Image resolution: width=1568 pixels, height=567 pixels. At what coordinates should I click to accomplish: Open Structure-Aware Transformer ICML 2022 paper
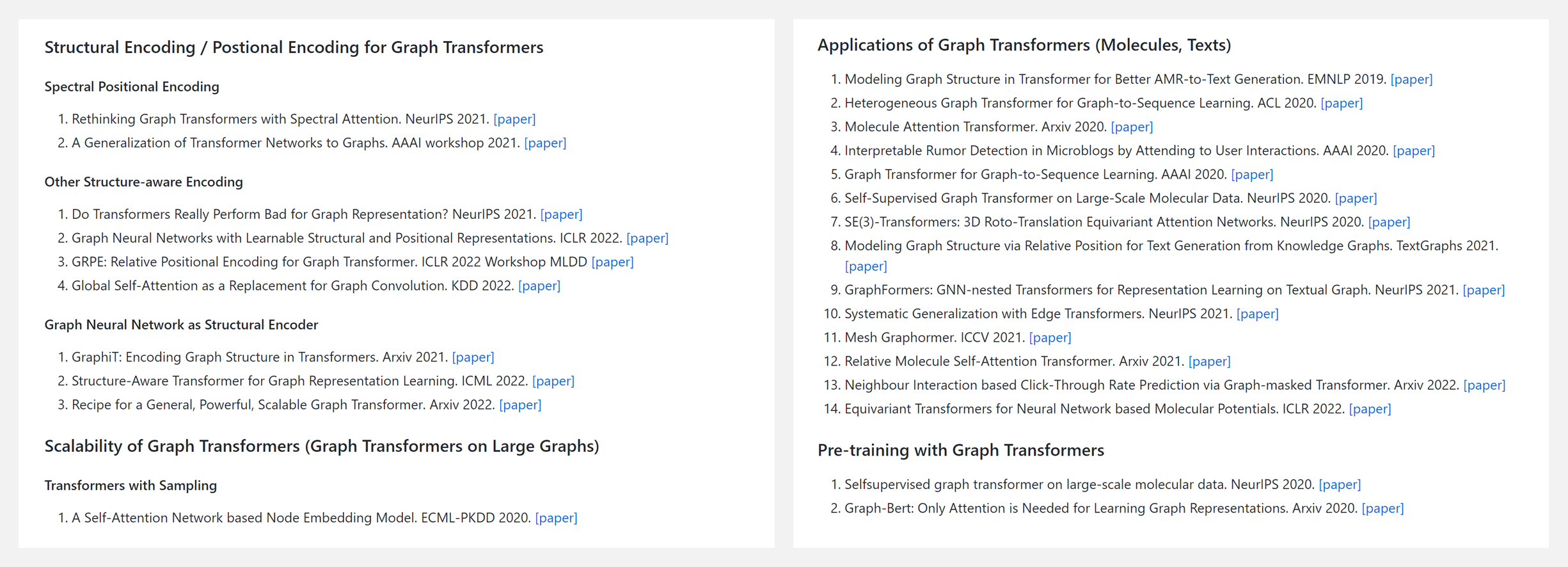(x=553, y=381)
